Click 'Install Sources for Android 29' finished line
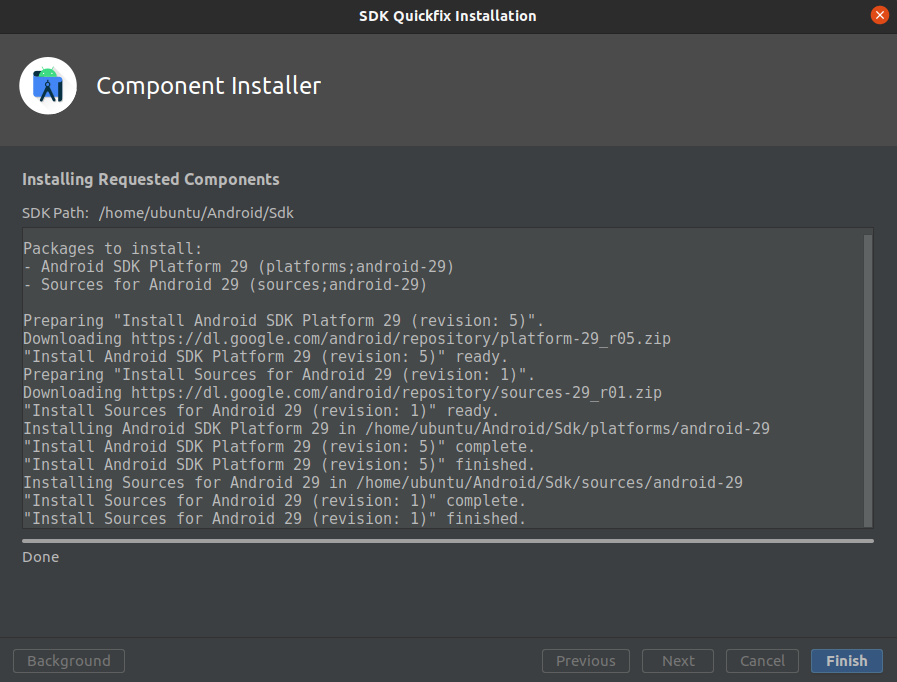 click(x=274, y=519)
